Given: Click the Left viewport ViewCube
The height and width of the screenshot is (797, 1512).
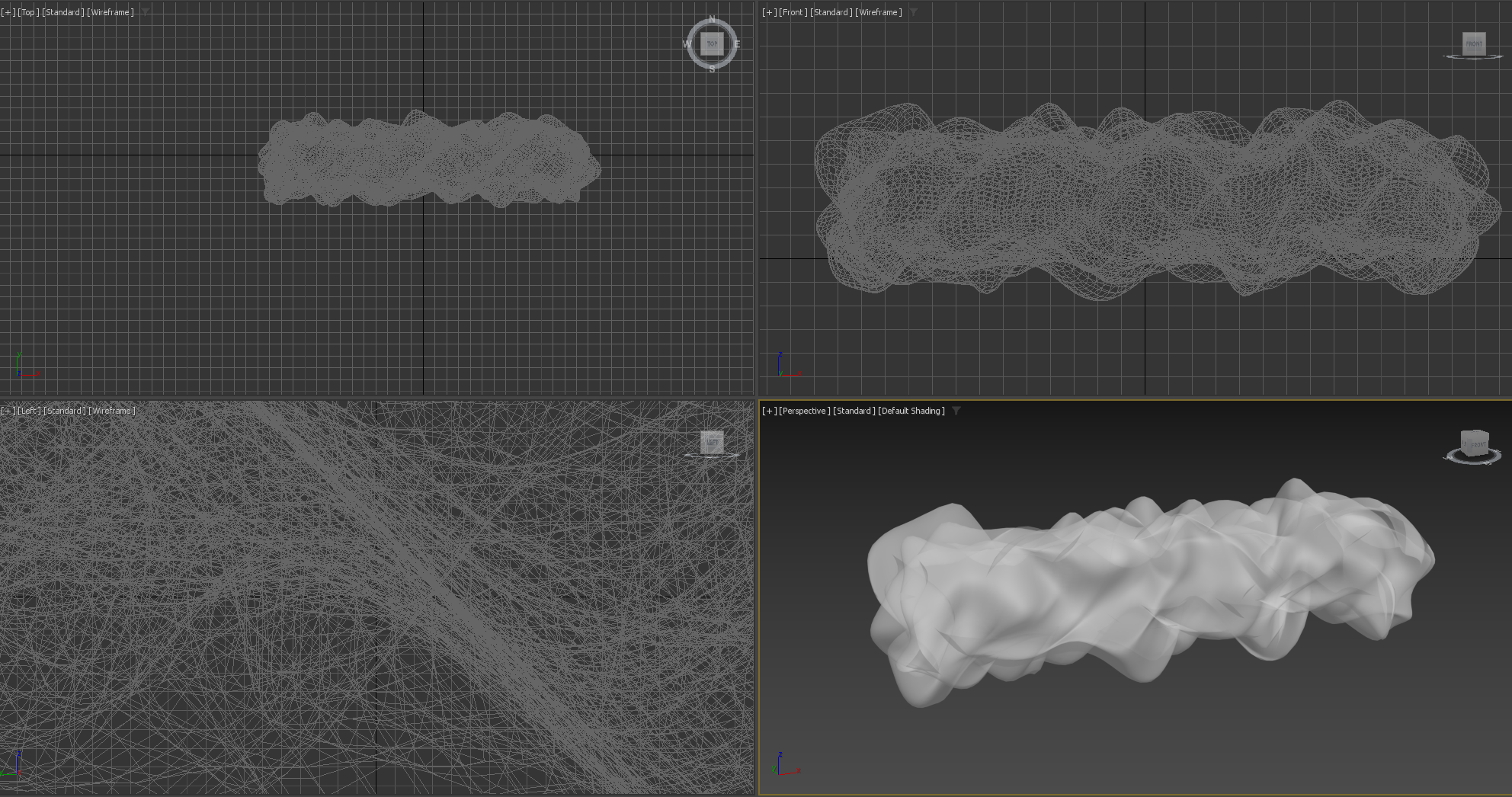Looking at the screenshot, I should (x=712, y=442).
